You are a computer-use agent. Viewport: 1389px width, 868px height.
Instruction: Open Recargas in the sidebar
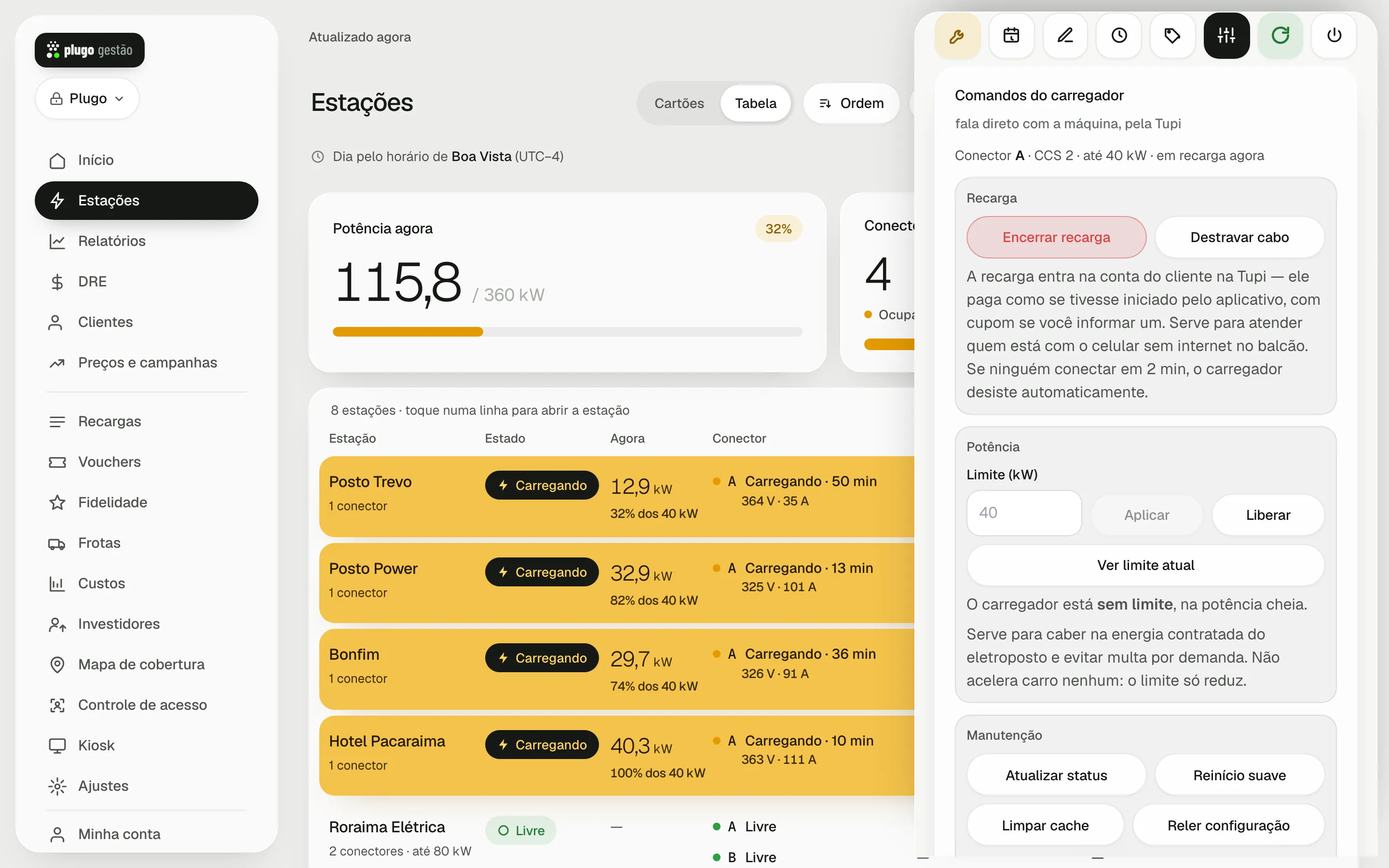[x=146, y=421]
